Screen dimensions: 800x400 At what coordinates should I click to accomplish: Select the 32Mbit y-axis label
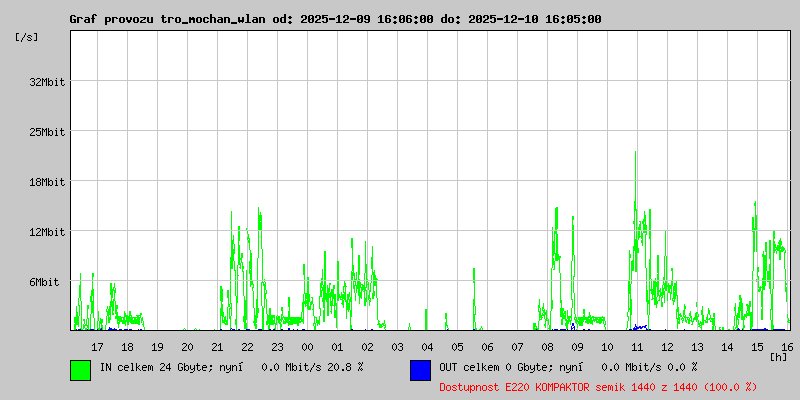coord(47,82)
